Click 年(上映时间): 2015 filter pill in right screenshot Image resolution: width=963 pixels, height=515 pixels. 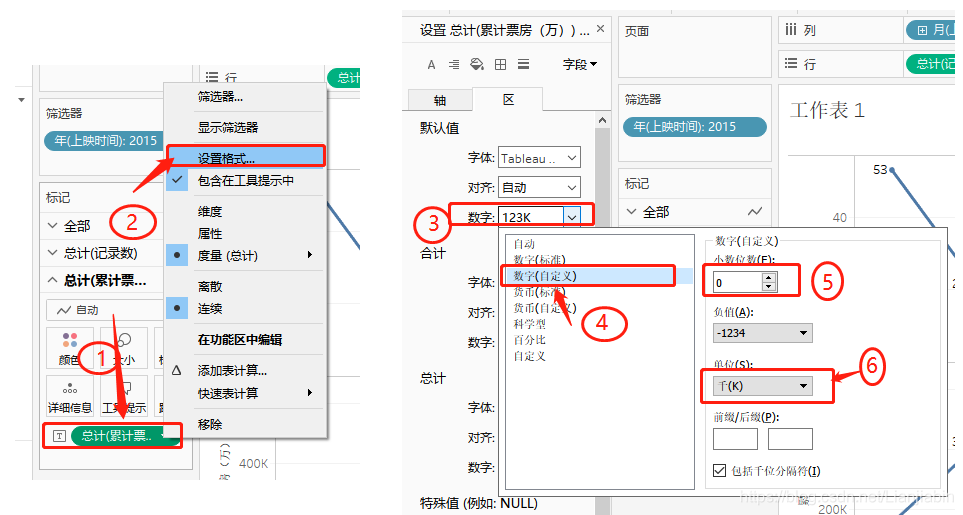(695, 126)
